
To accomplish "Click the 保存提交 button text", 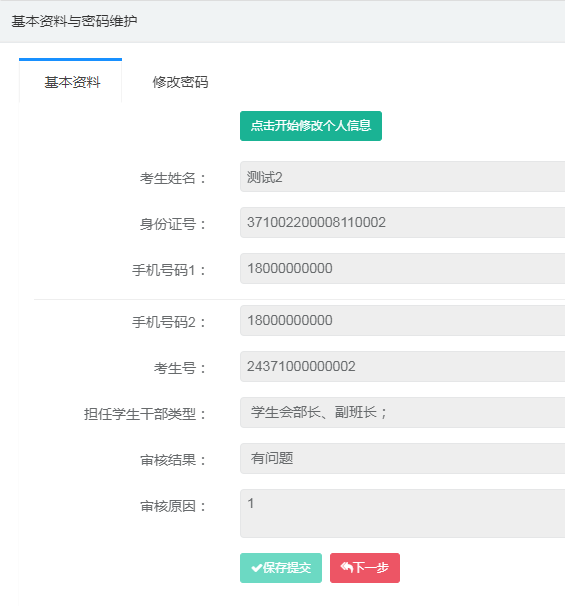I will tap(287, 568).
